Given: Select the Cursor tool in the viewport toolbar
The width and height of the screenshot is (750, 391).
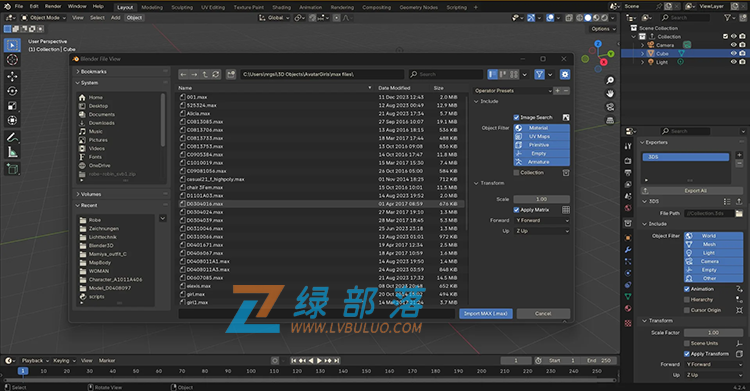Looking at the screenshot, I should click(12, 60).
